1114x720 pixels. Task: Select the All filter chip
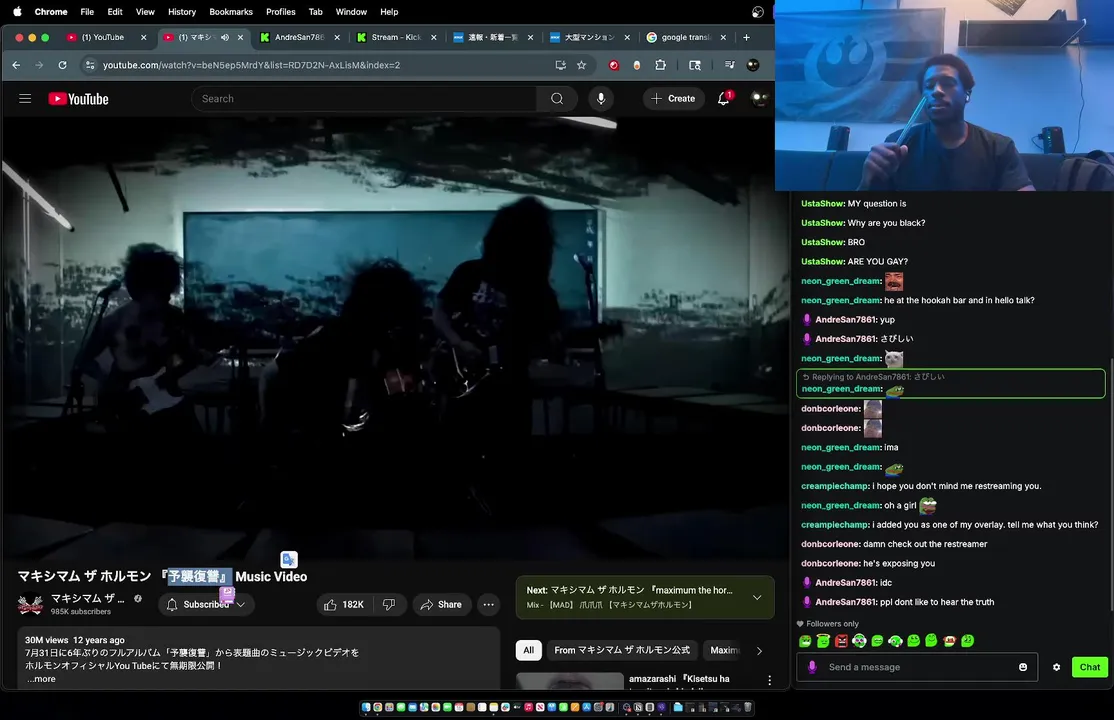point(529,650)
